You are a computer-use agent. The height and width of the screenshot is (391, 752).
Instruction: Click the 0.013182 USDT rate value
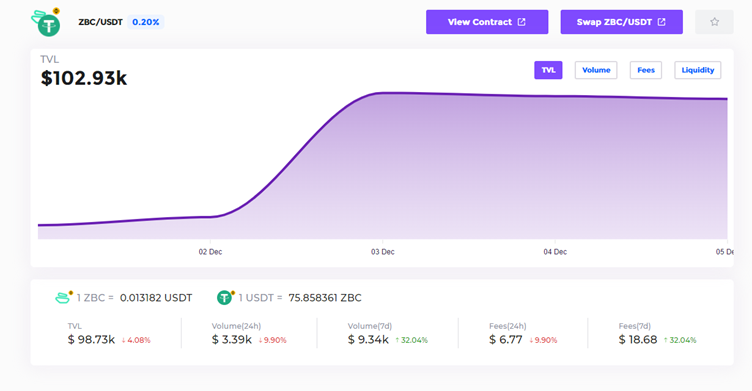coord(156,298)
